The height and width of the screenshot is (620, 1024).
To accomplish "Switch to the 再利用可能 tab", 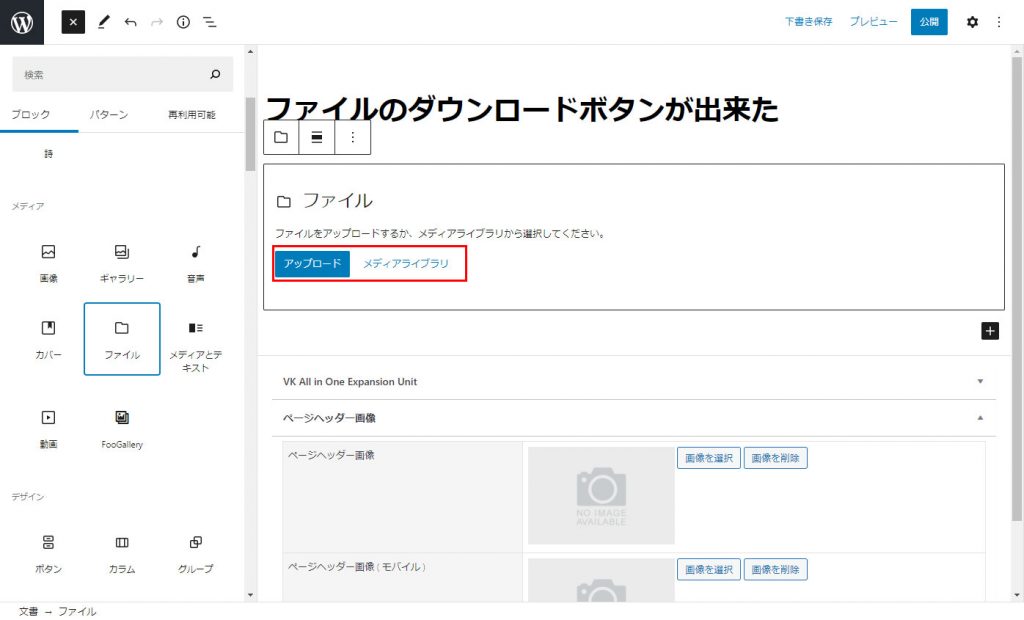I will (191, 115).
